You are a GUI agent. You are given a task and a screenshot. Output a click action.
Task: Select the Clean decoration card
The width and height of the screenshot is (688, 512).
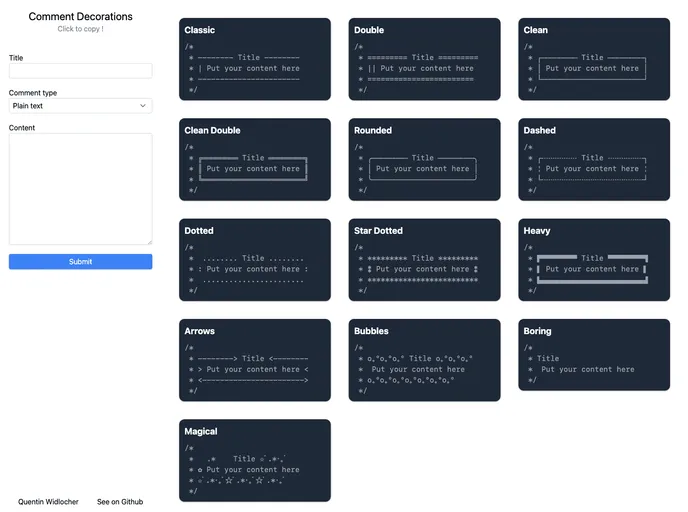[593, 60]
